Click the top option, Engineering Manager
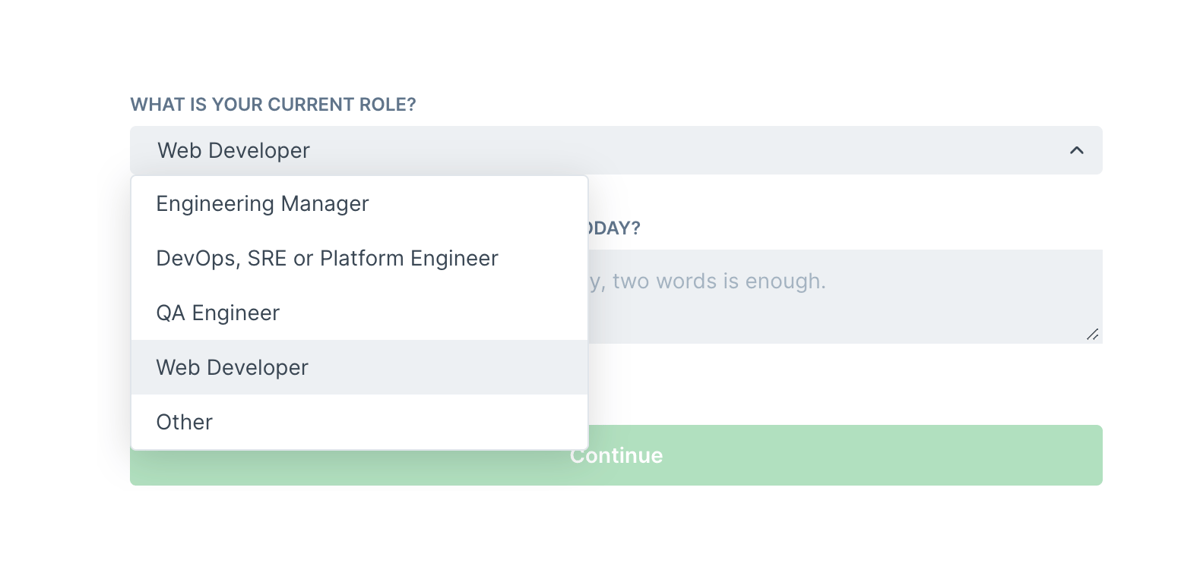 (x=262, y=203)
